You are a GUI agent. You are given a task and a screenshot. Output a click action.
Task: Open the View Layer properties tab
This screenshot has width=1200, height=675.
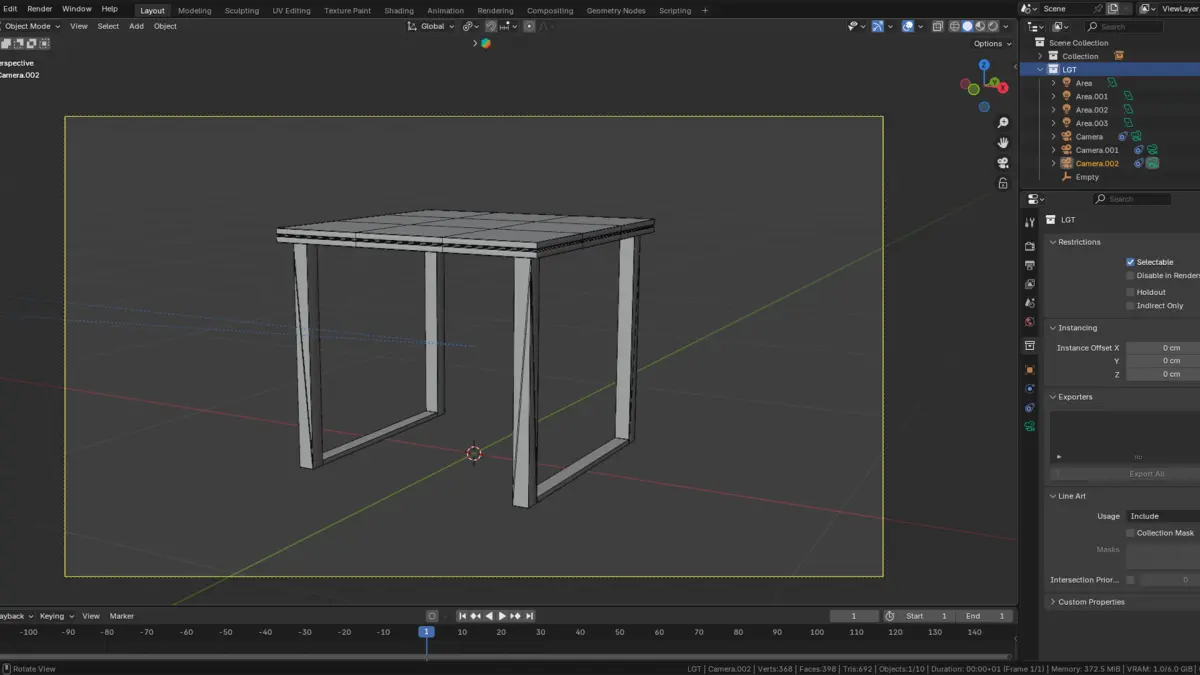pyautogui.click(x=1030, y=284)
